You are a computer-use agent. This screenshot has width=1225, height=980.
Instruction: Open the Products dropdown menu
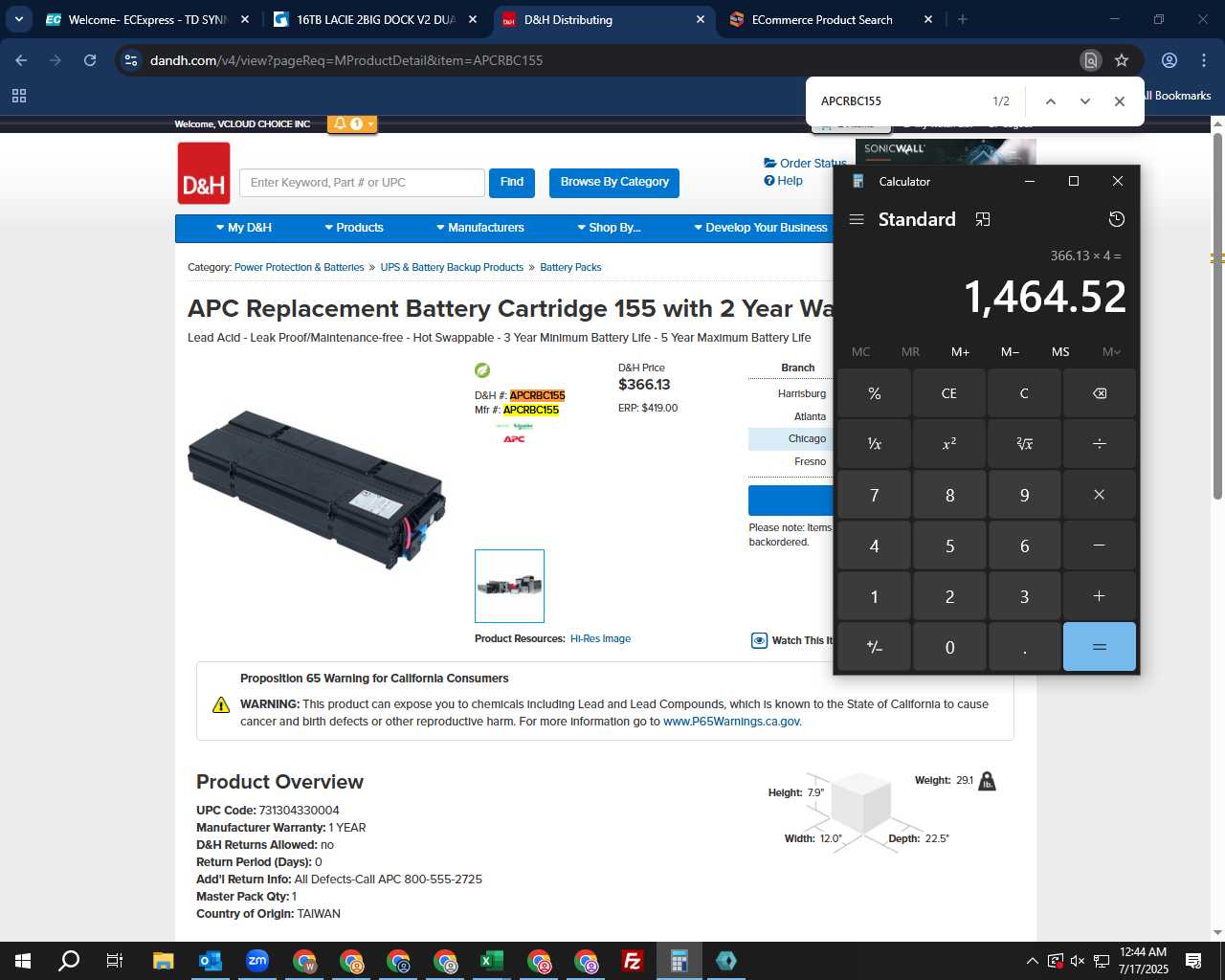[x=354, y=228]
